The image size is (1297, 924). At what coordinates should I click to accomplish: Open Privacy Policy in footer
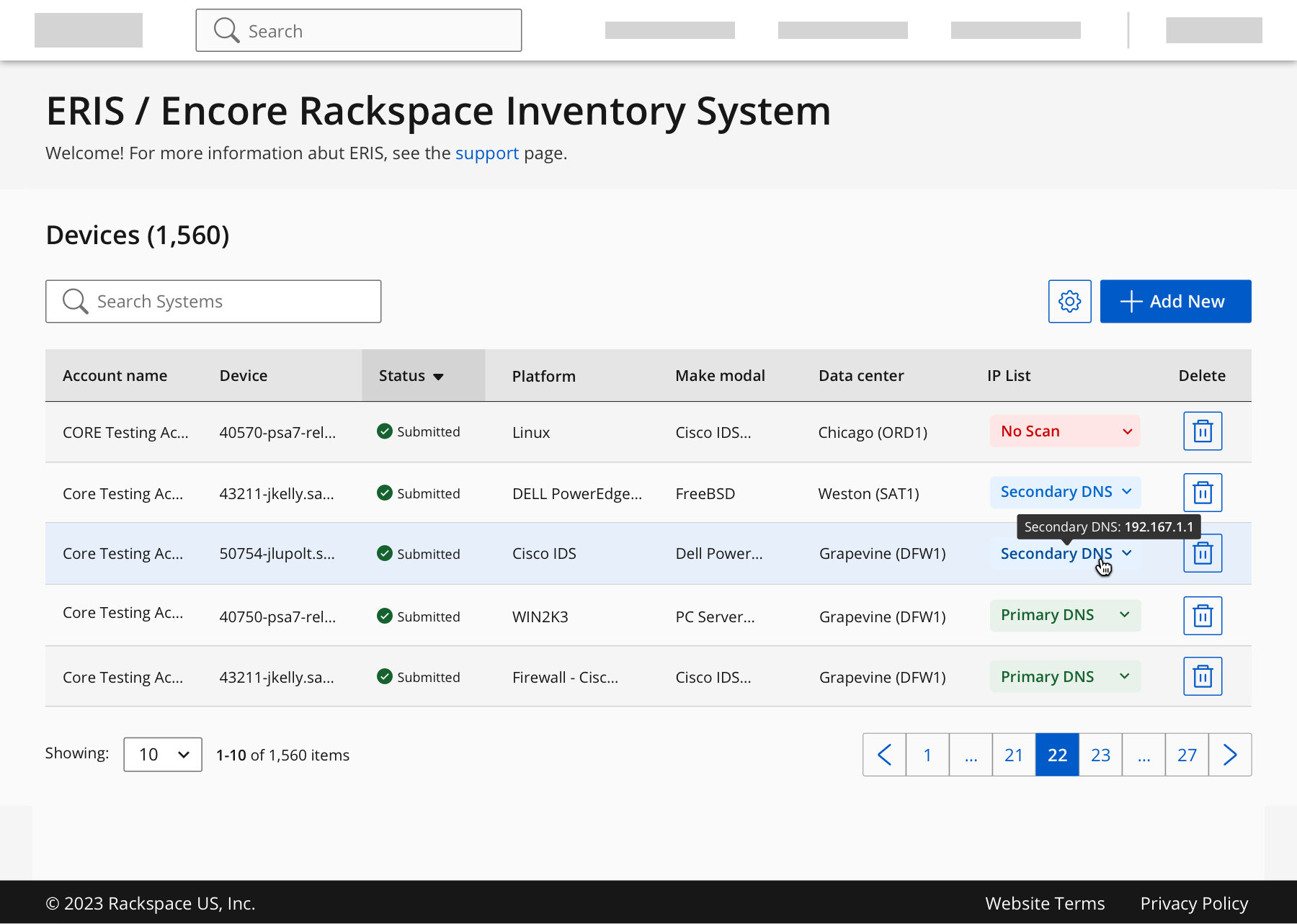click(1194, 903)
